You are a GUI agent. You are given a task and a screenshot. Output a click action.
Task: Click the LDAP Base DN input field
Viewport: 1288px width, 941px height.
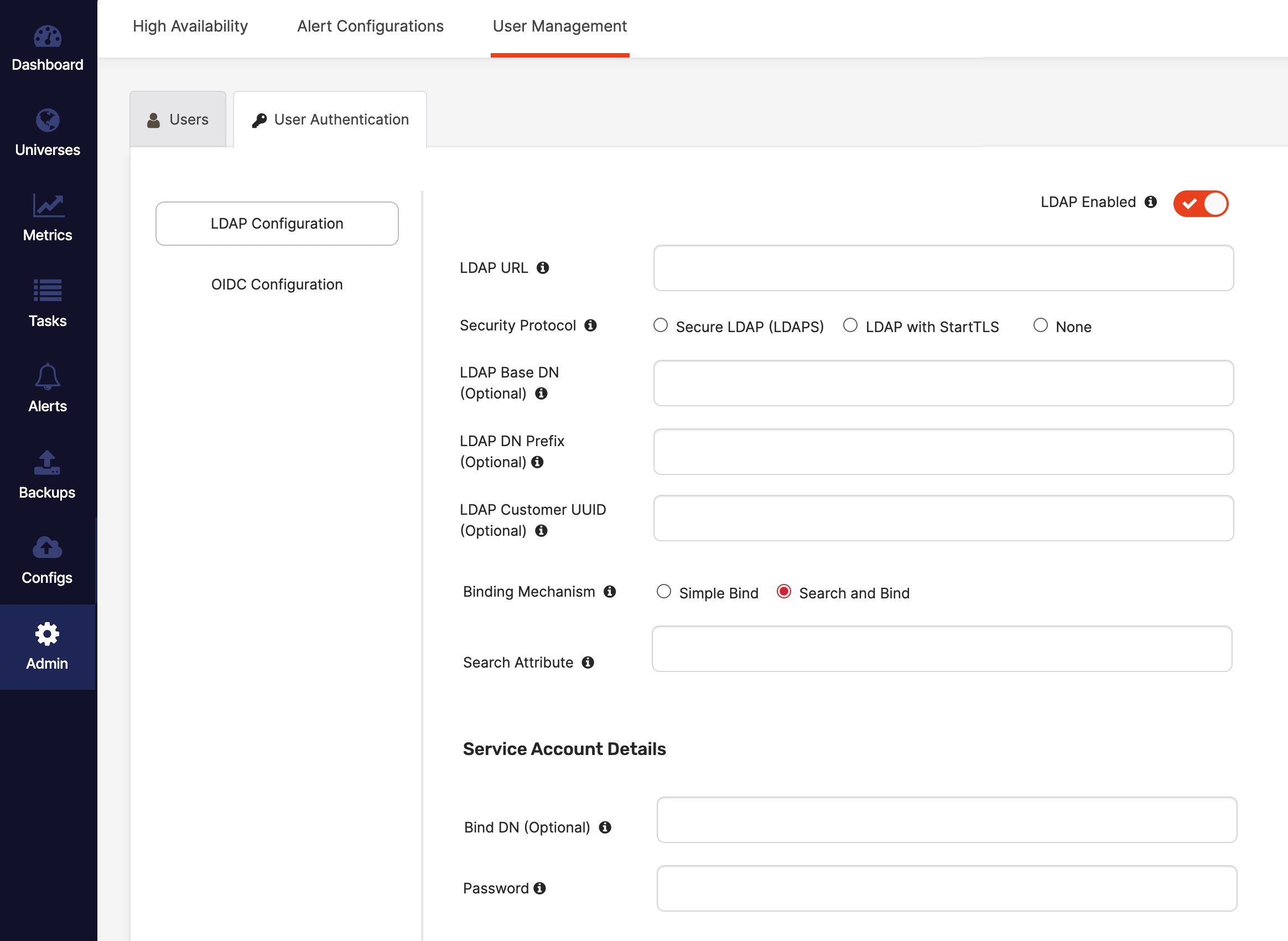coord(943,383)
